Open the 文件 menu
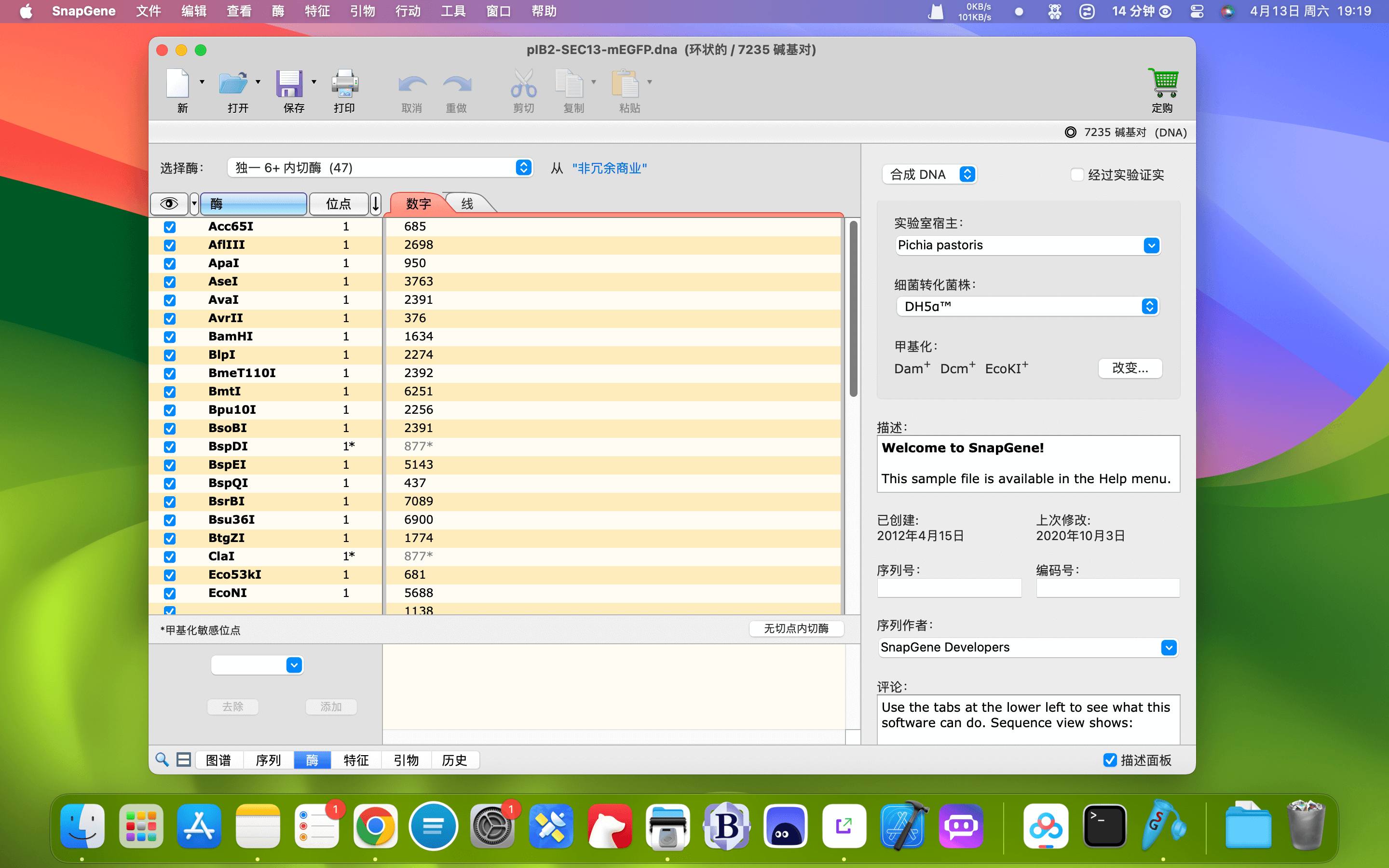This screenshot has width=1389, height=868. [148, 12]
